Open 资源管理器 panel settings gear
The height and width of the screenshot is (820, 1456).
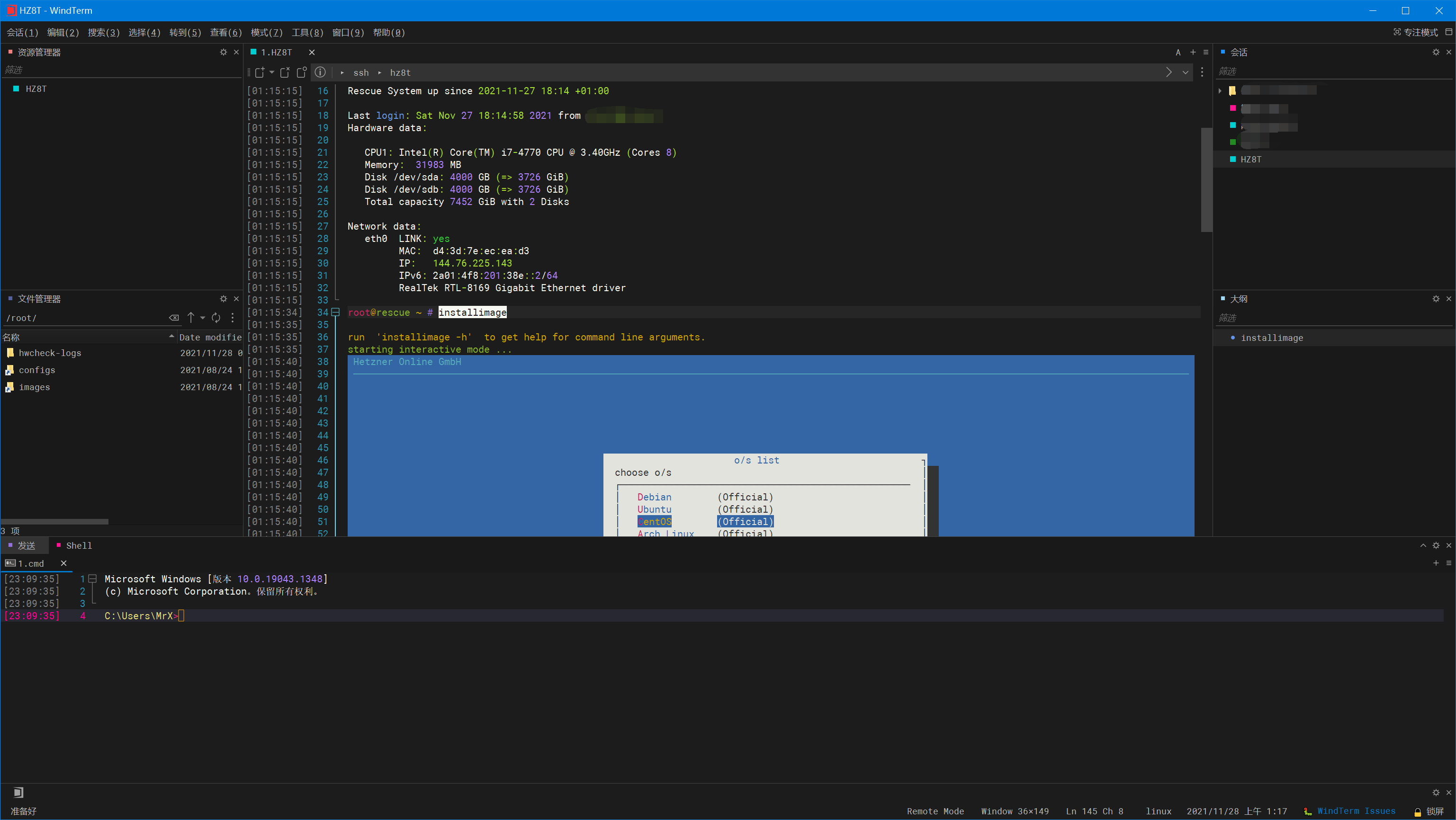point(223,52)
